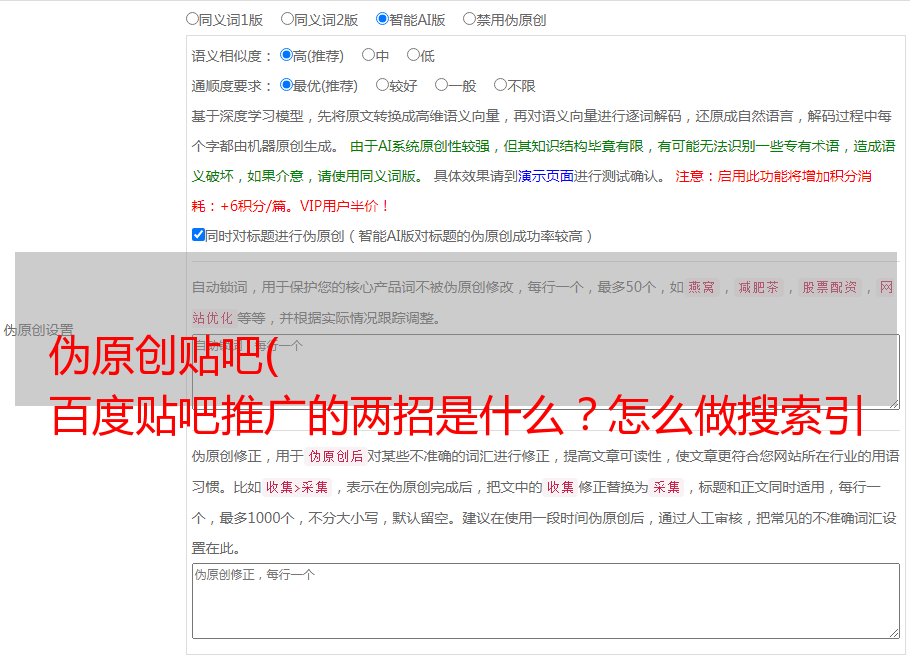Screen dimensions: 911x658
Task: Click the 收集>采集 example tag
Action: (297, 487)
